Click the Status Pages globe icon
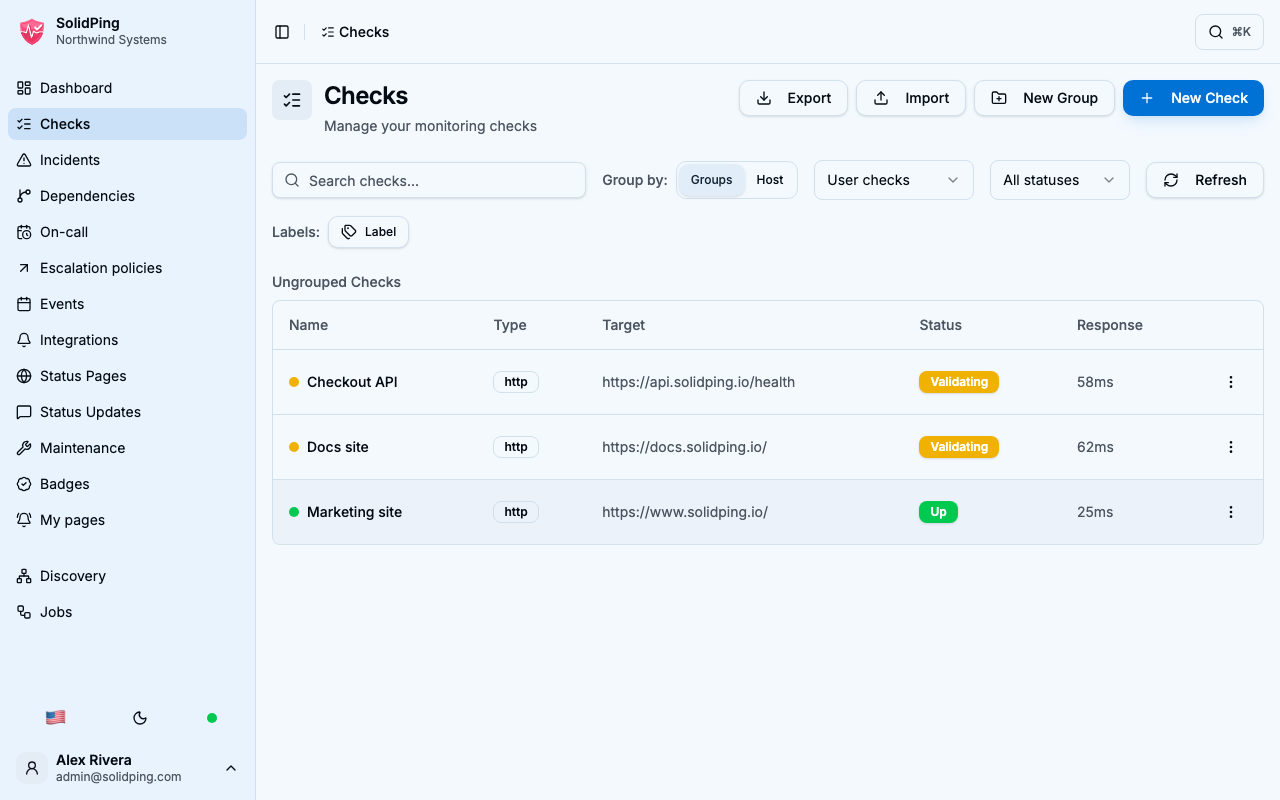This screenshot has height=800, width=1280. coord(24,376)
